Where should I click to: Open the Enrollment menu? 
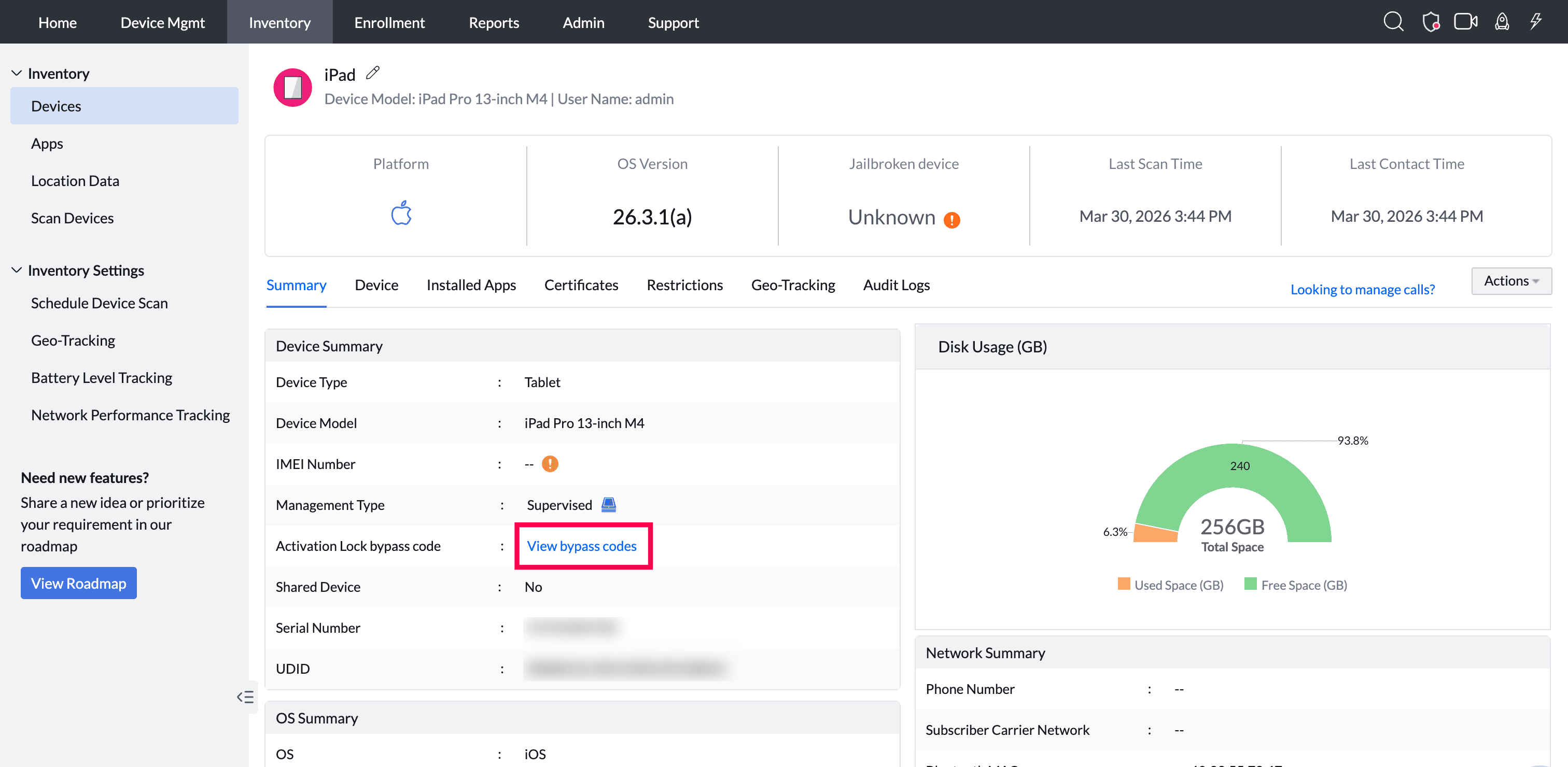click(x=389, y=22)
